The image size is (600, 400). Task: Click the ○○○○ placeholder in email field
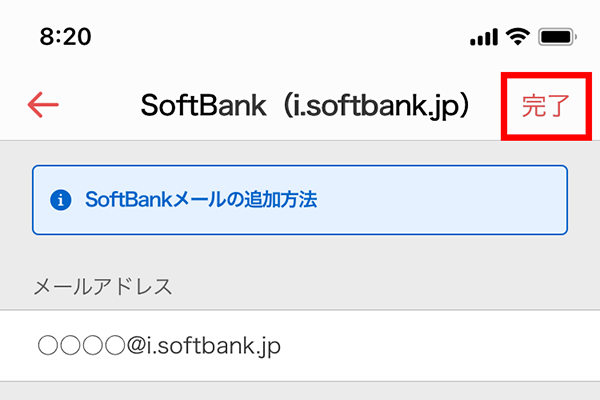click(81, 346)
